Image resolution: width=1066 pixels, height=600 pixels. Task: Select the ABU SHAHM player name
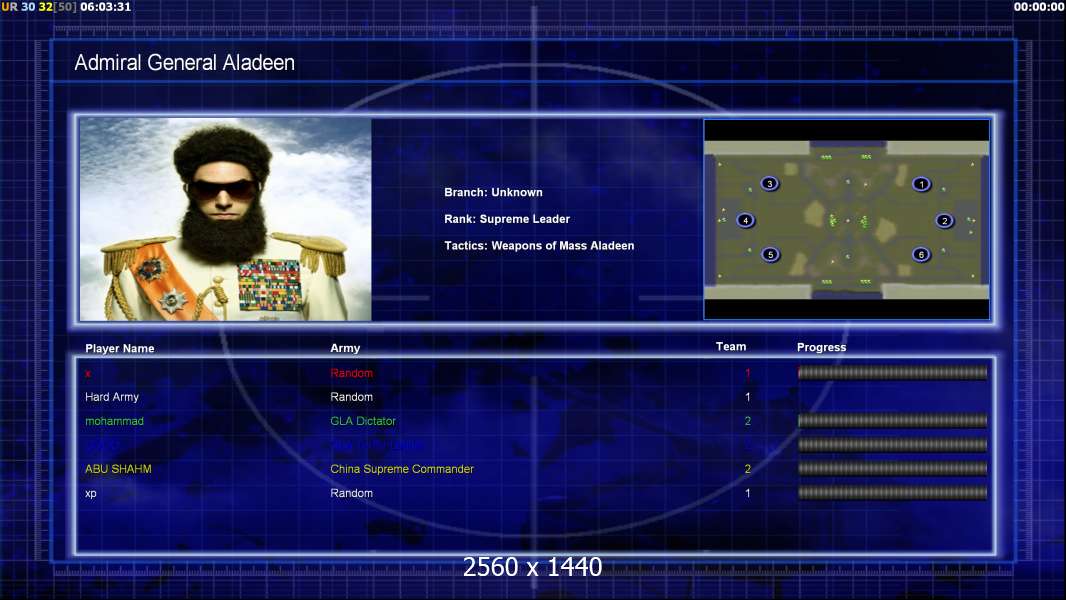(118, 469)
